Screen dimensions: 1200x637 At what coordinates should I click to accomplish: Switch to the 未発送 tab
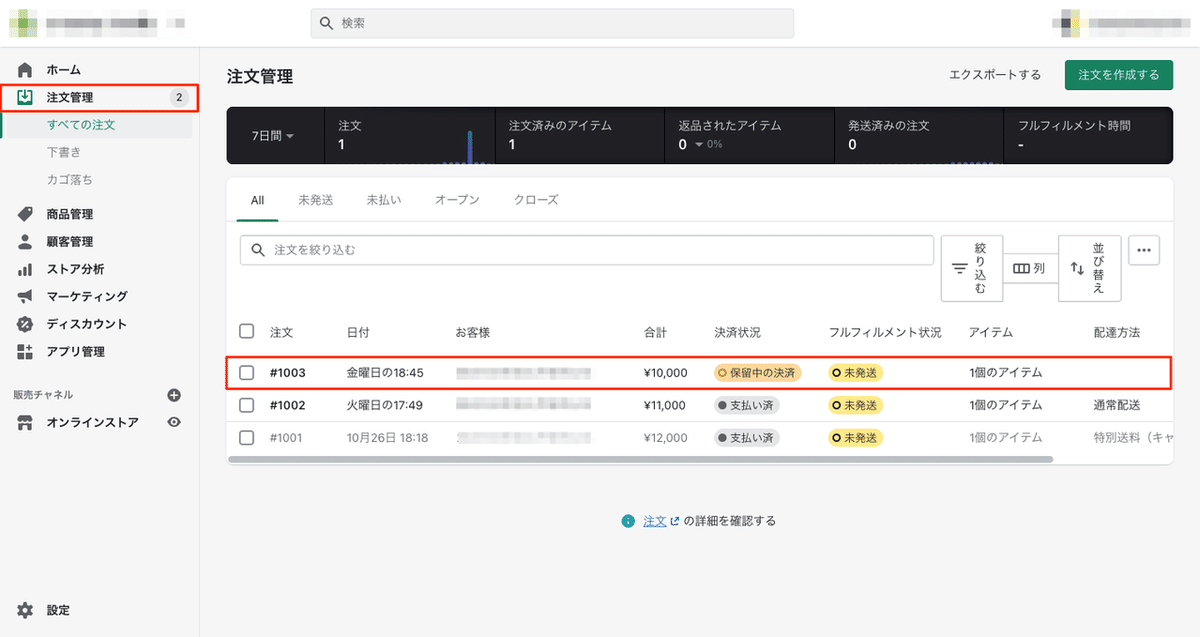coord(315,200)
